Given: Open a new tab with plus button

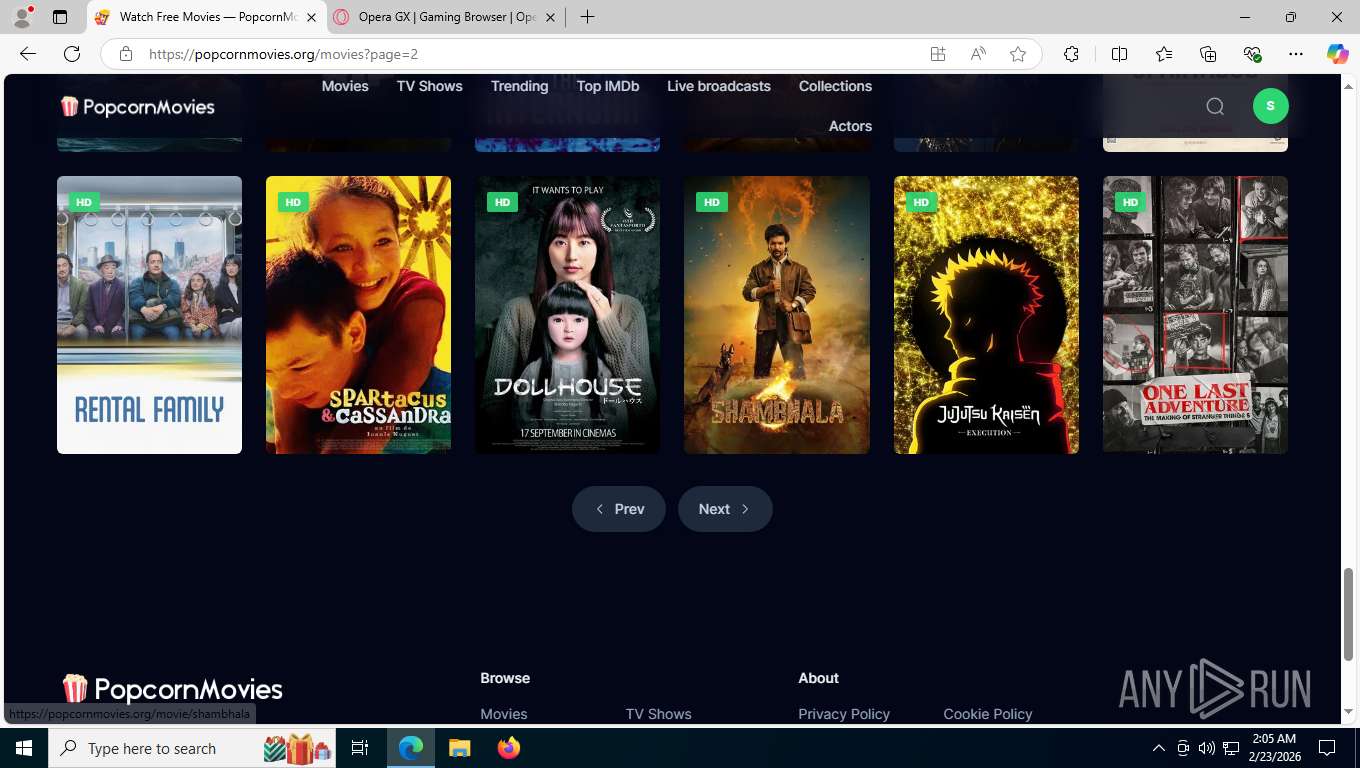Looking at the screenshot, I should pyautogui.click(x=587, y=17).
